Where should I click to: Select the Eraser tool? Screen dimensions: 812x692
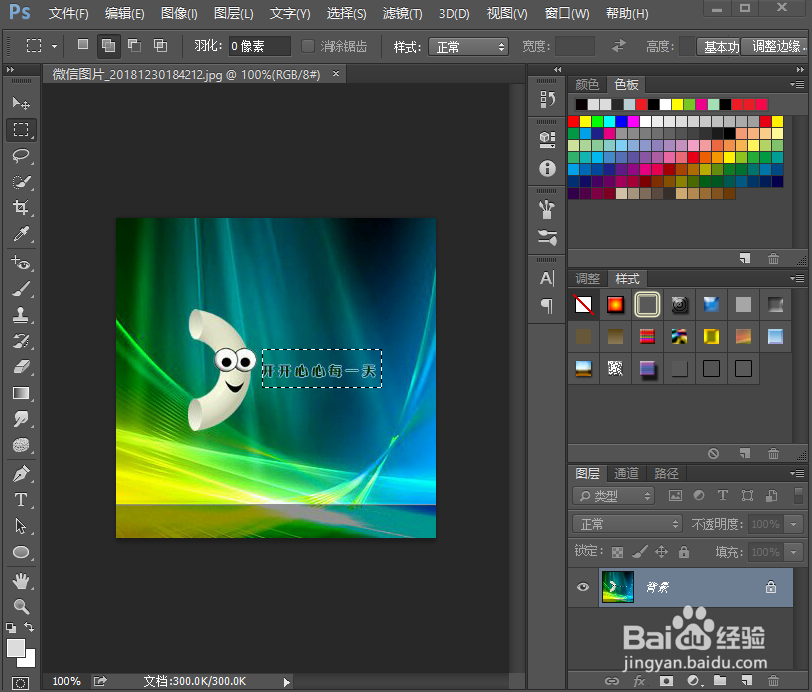(21, 367)
